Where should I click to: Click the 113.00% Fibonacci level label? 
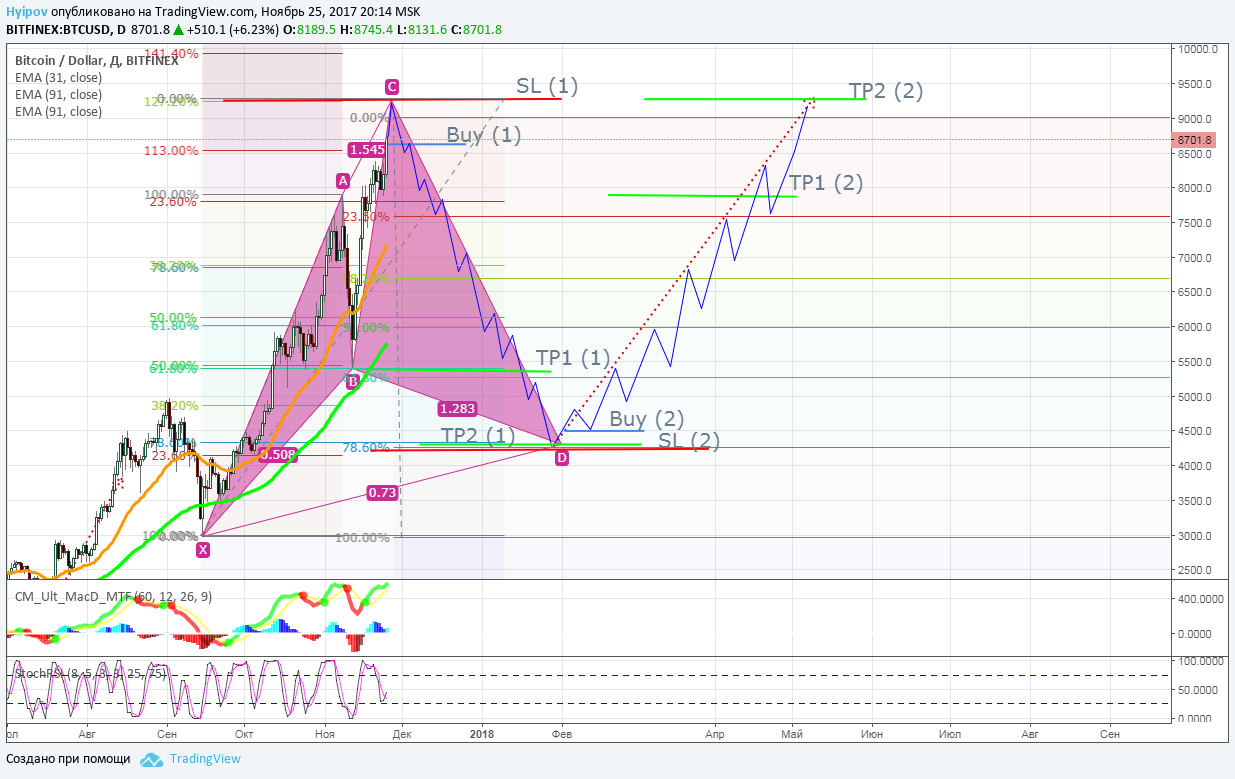pos(171,151)
